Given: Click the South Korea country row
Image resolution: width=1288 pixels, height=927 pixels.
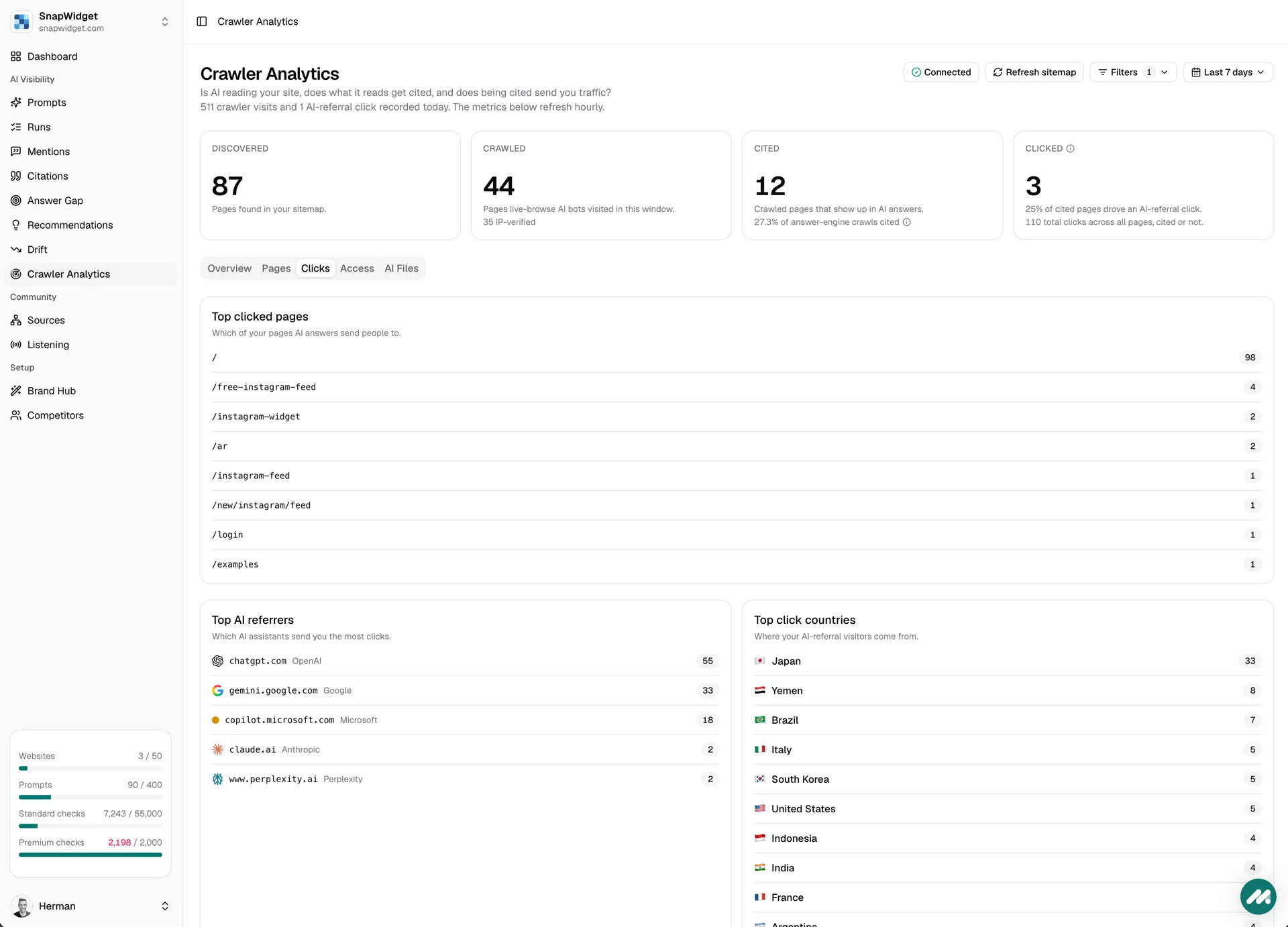Looking at the screenshot, I should (x=1008, y=779).
